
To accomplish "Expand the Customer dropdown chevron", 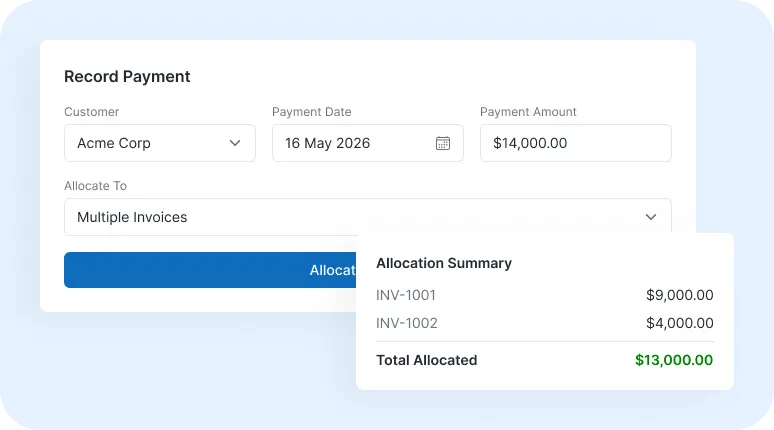I will (x=235, y=143).
